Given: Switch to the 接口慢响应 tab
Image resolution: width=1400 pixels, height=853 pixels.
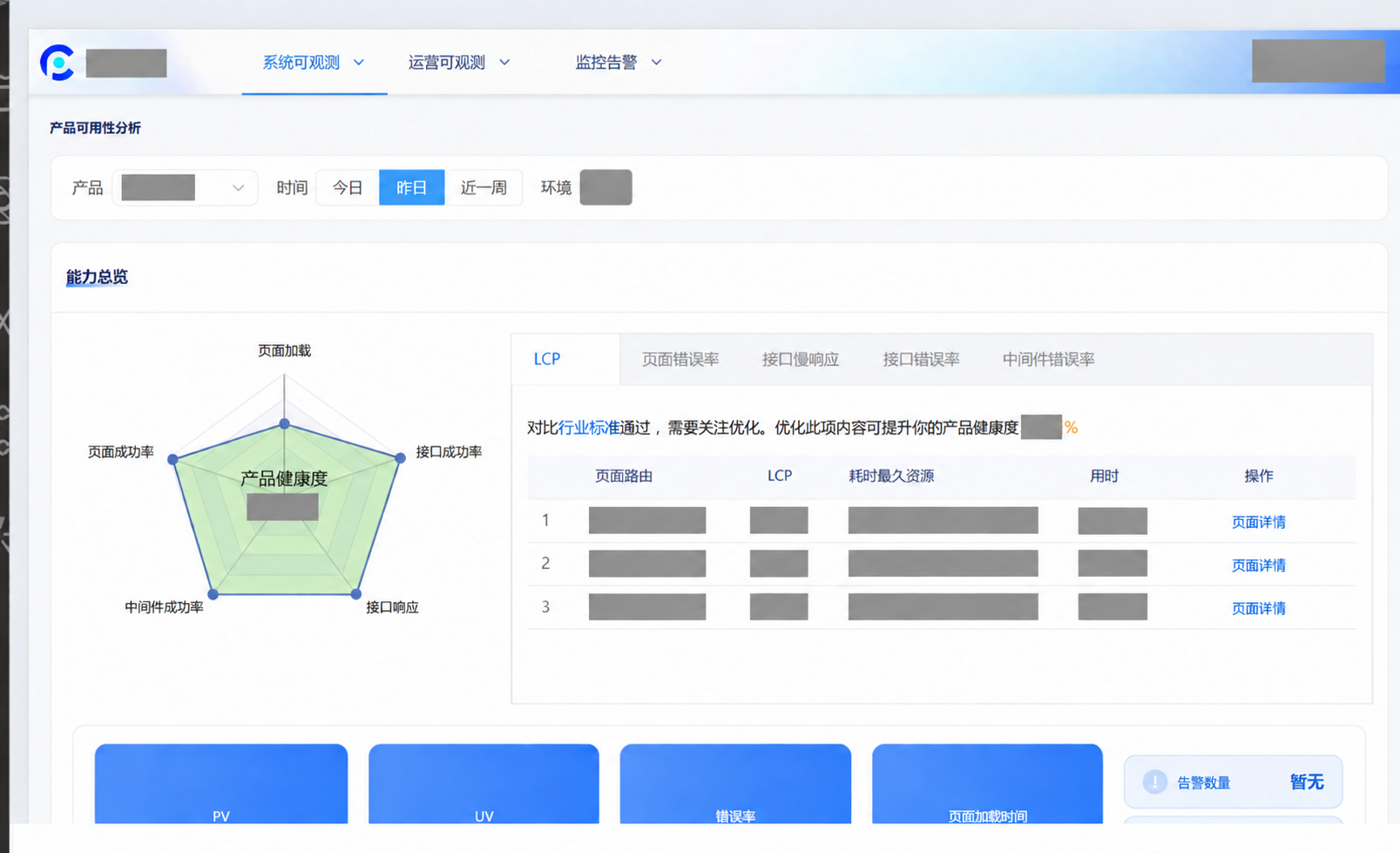Looking at the screenshot, I should (801, 359).
